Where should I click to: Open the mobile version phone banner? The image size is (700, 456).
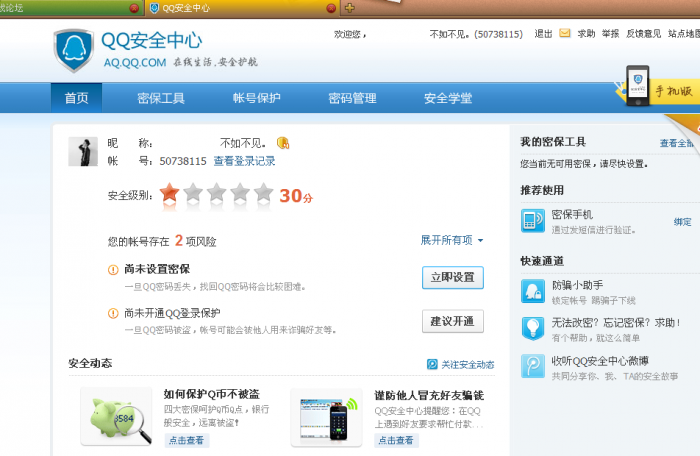tap(656, 87)
